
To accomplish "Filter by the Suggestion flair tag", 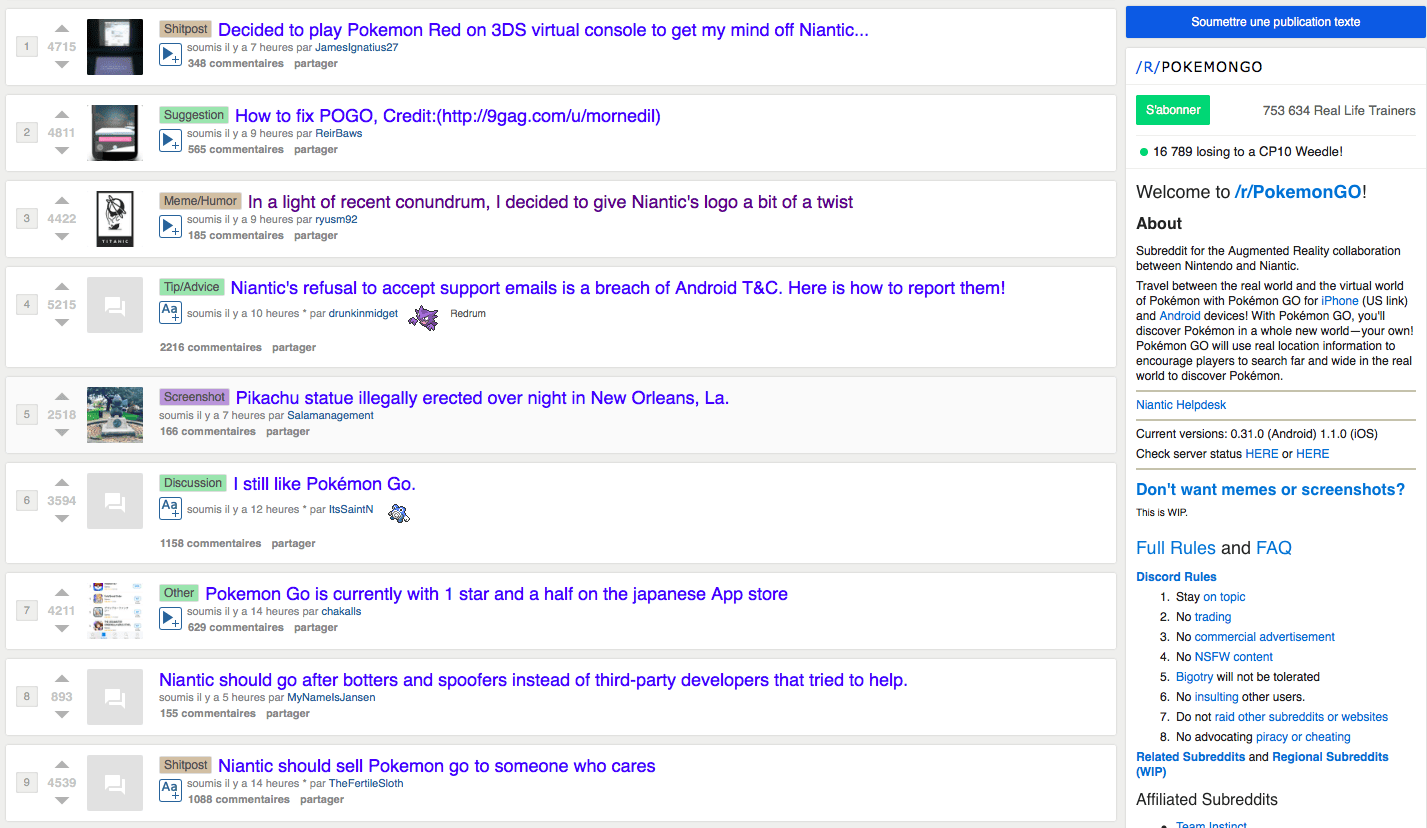I will click(194, 115).
